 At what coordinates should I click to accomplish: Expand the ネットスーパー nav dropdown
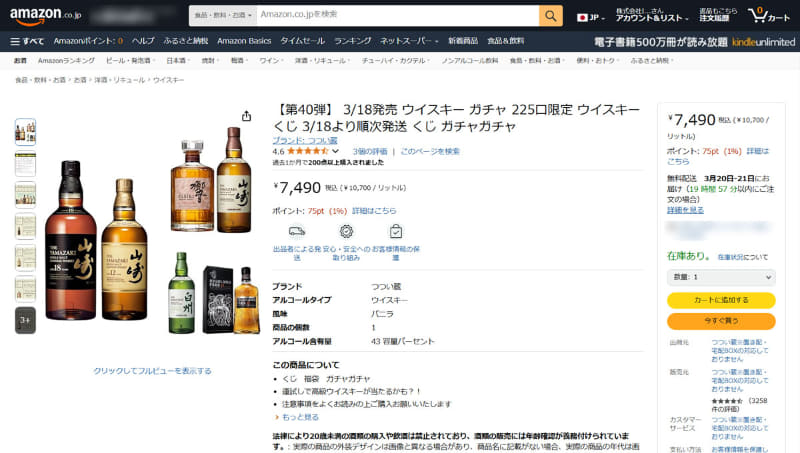(x=409, y=41)
